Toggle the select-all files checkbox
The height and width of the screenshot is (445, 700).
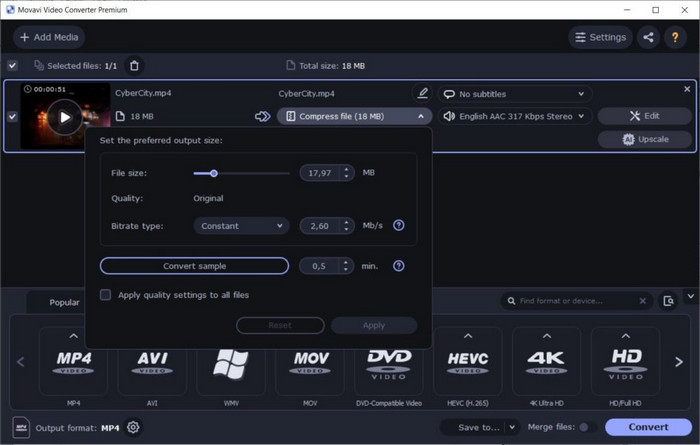click(x=12, y=66)
